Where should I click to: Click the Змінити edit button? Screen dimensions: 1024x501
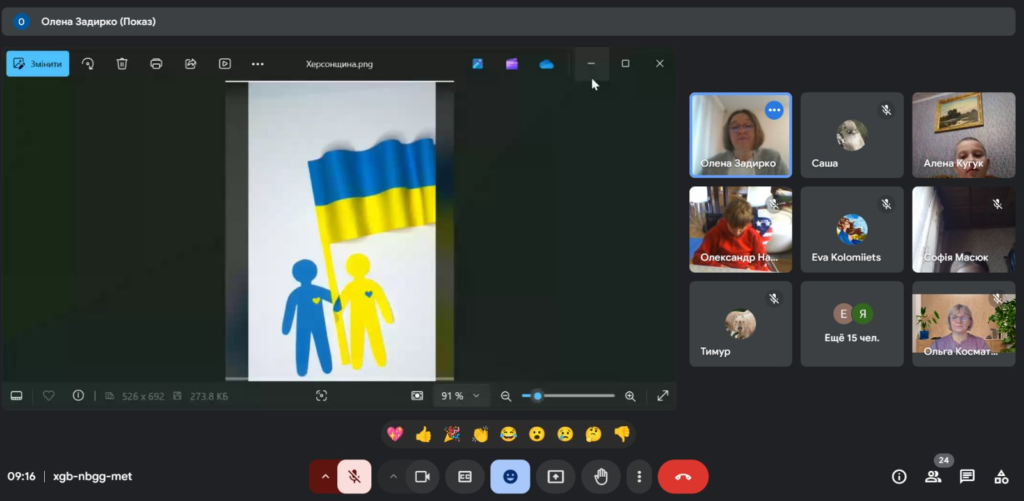(x=38, y=64)
